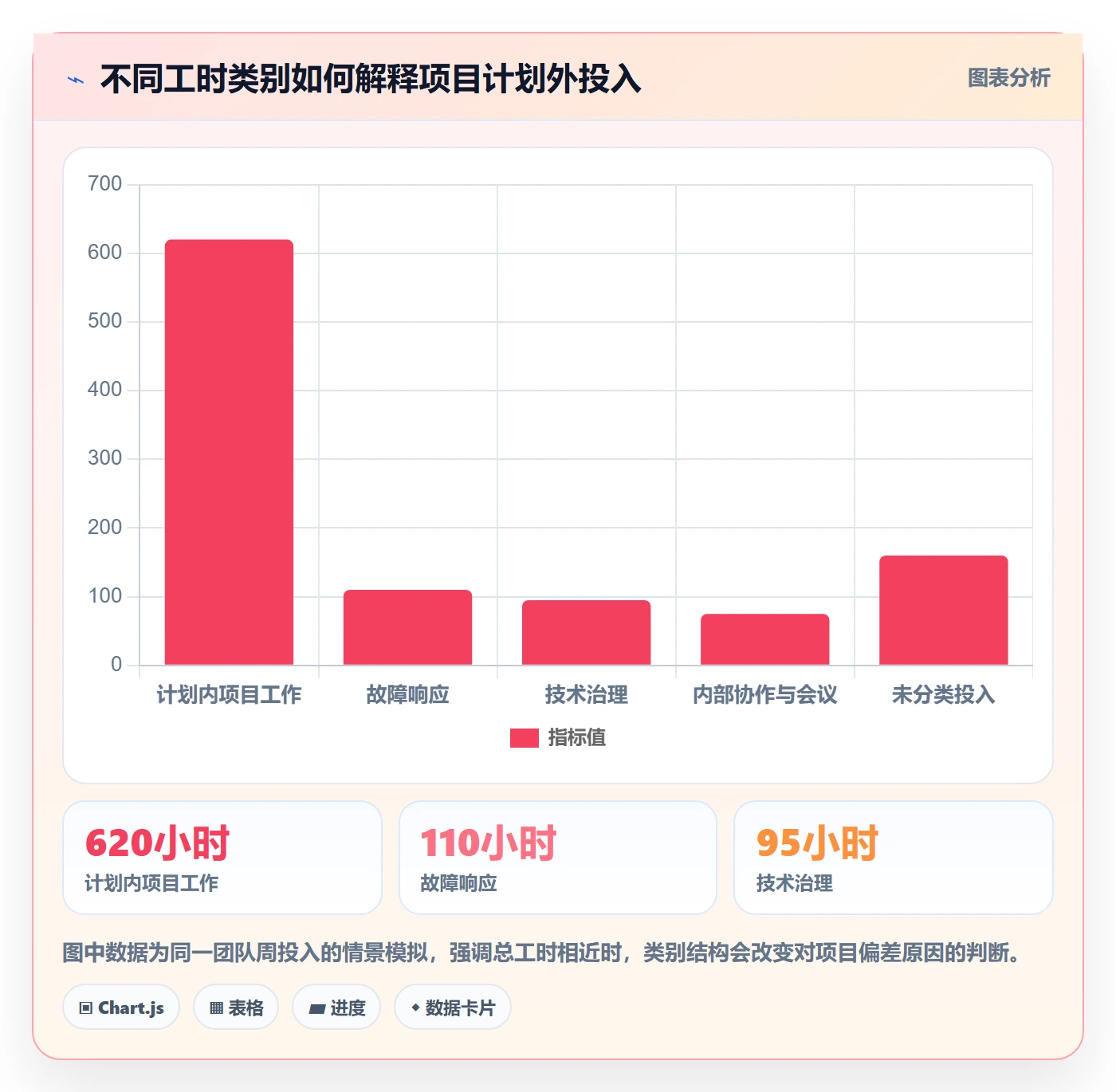
Task: Click the chart title 不同工时类别如何解释项目计划外投入
Action: click(371, 79)
